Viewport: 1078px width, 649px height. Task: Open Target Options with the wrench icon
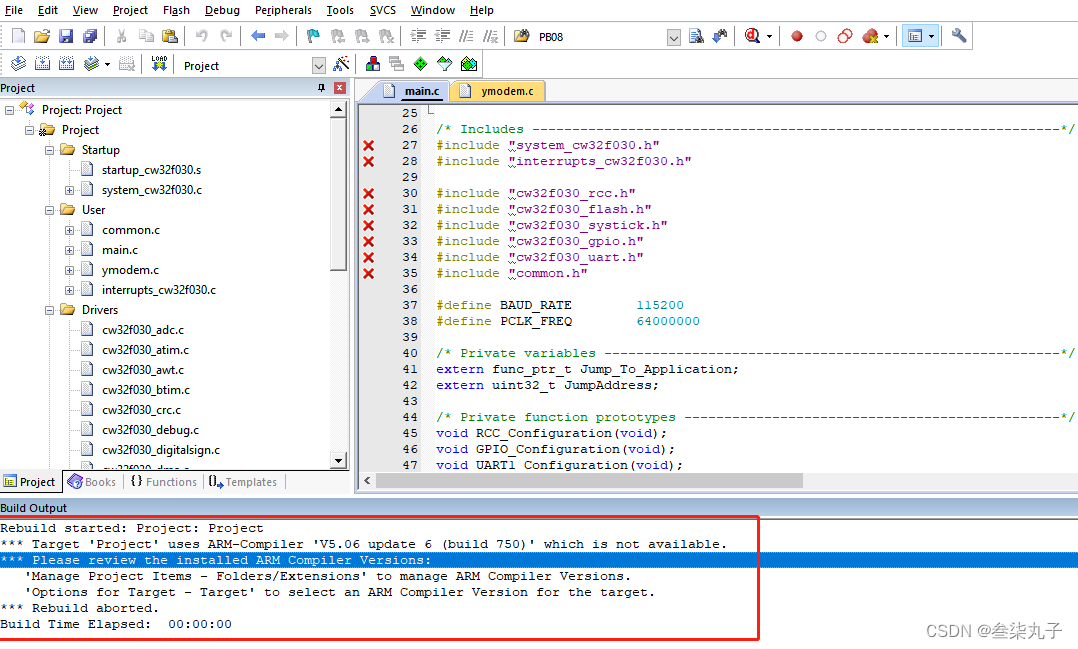click(957, 35)
